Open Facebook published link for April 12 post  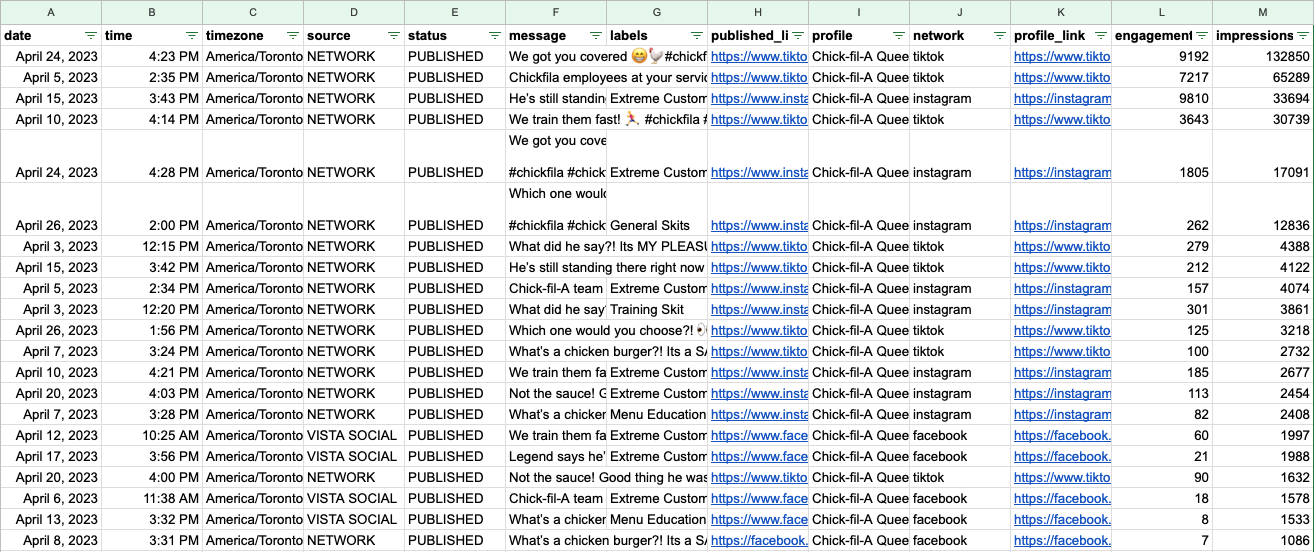coord(758,436)
